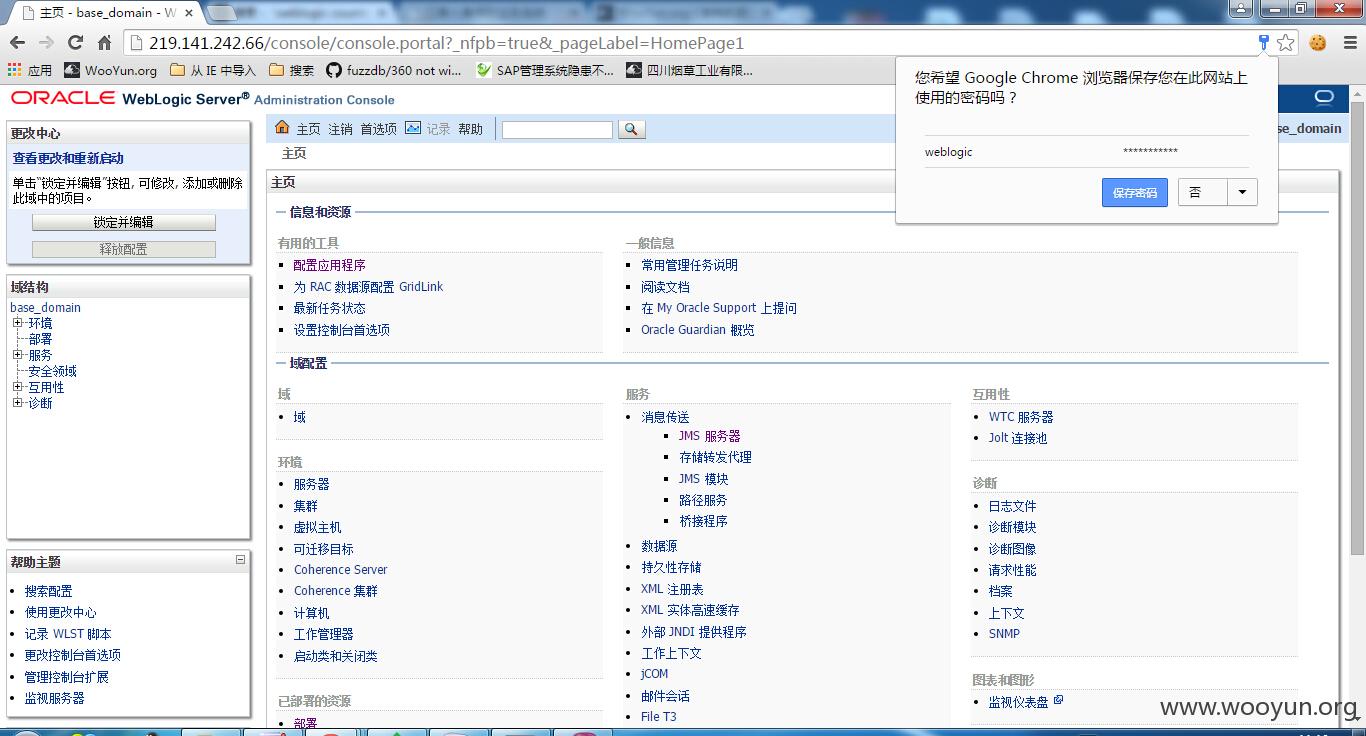This screenshot has width=1366, height=736.
Task: Open Oracle Guardian 概览 link
Action: 698,330
